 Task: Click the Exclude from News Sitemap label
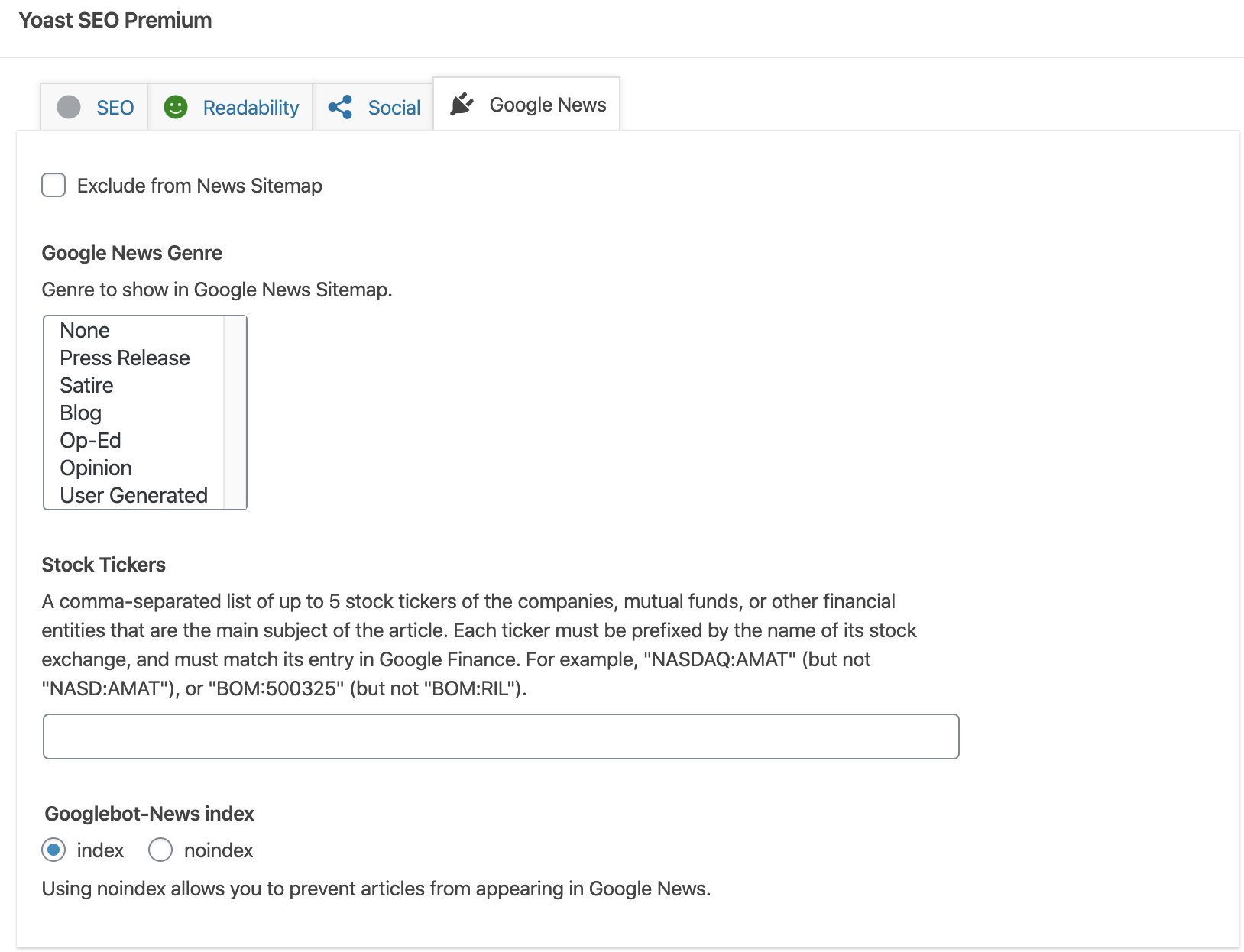199,186
